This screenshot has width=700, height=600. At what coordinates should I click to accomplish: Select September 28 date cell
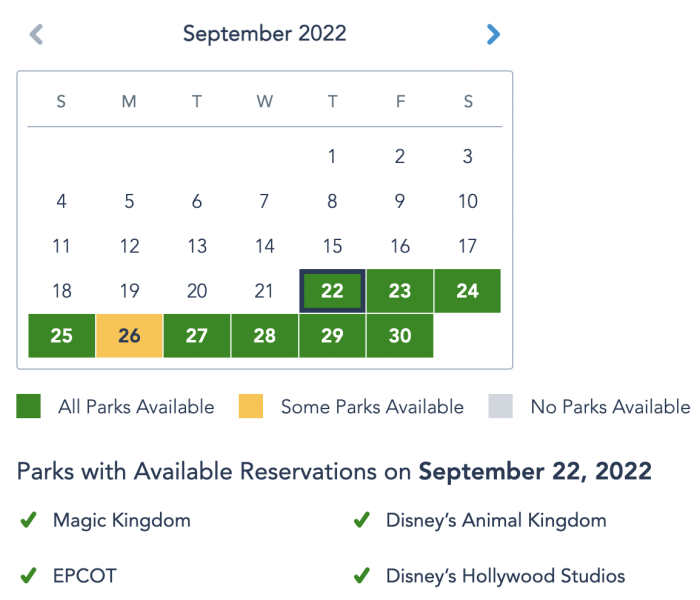tap(264, 335)
